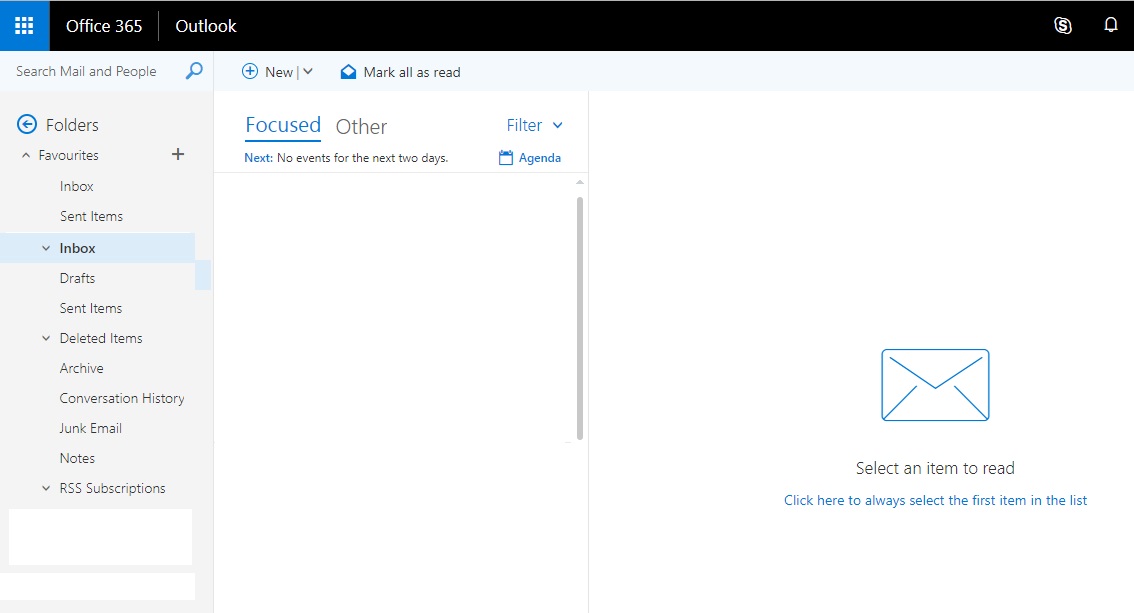This screenshot has width=1134, height=613.
Task: Click the Folders heading text
Action: click(x=72, y=125)
